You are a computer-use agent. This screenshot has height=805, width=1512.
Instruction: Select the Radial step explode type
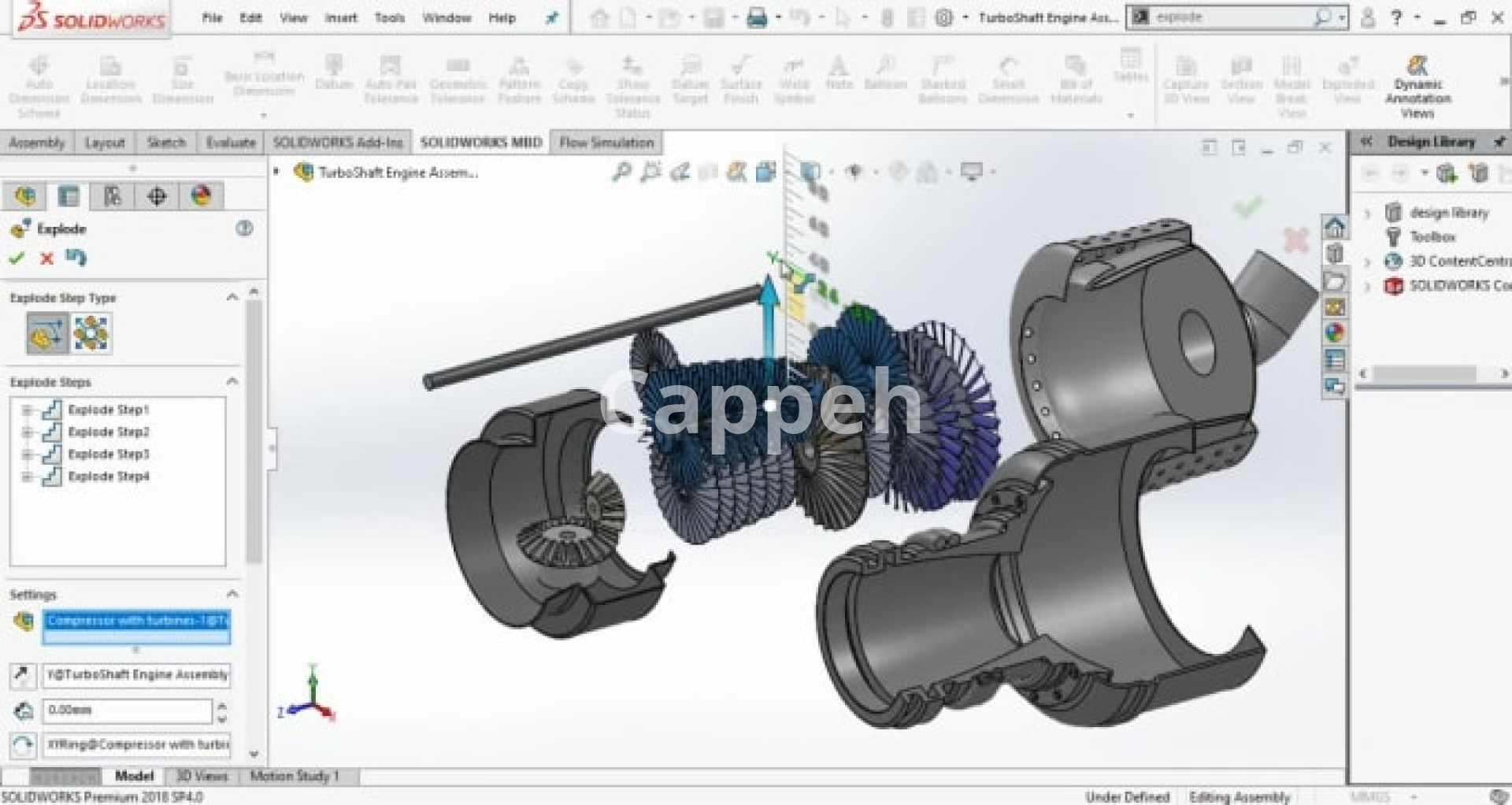[x=91, y=333]
